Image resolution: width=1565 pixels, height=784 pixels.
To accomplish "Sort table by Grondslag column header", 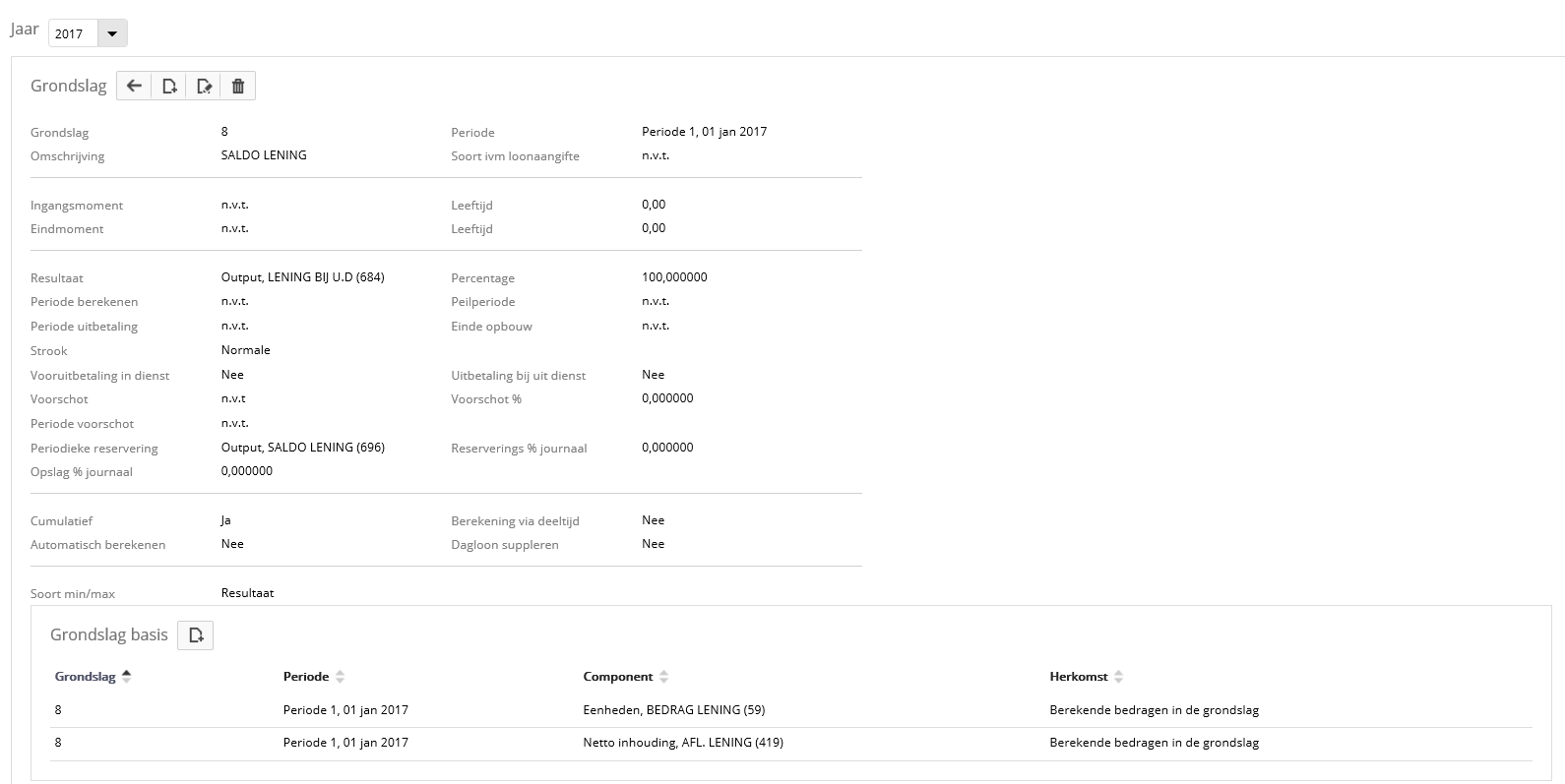I will (85, 677).
